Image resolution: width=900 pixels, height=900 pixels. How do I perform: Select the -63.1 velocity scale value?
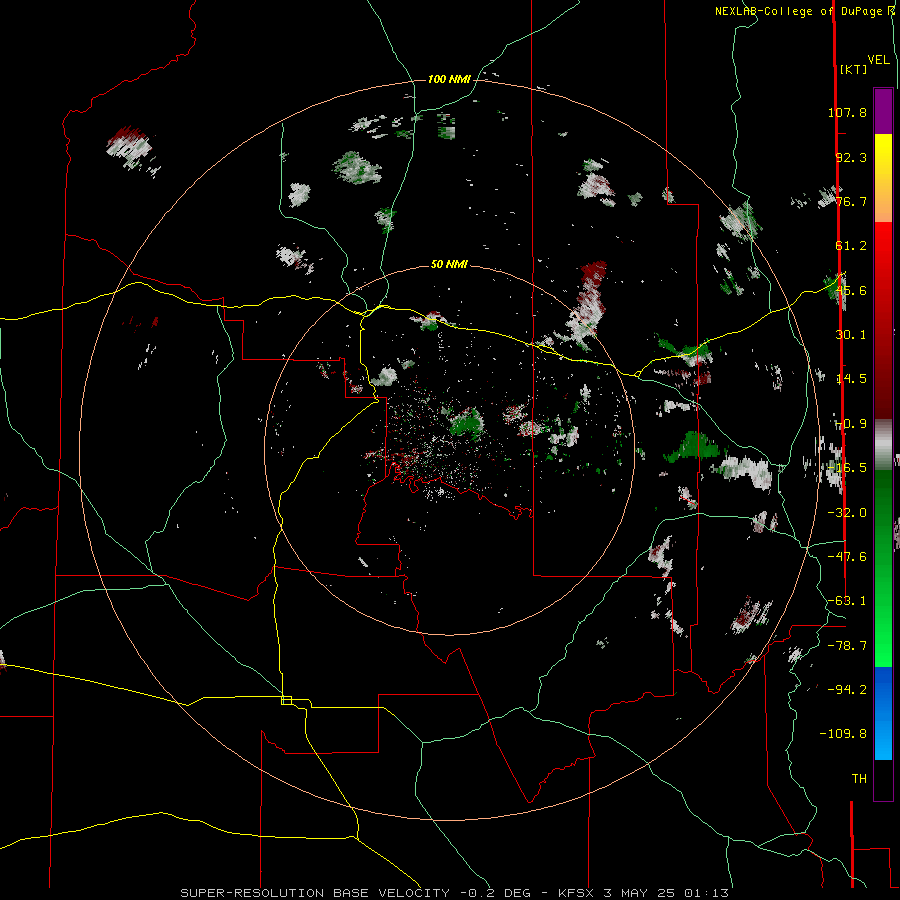click(x=847, y=601)
